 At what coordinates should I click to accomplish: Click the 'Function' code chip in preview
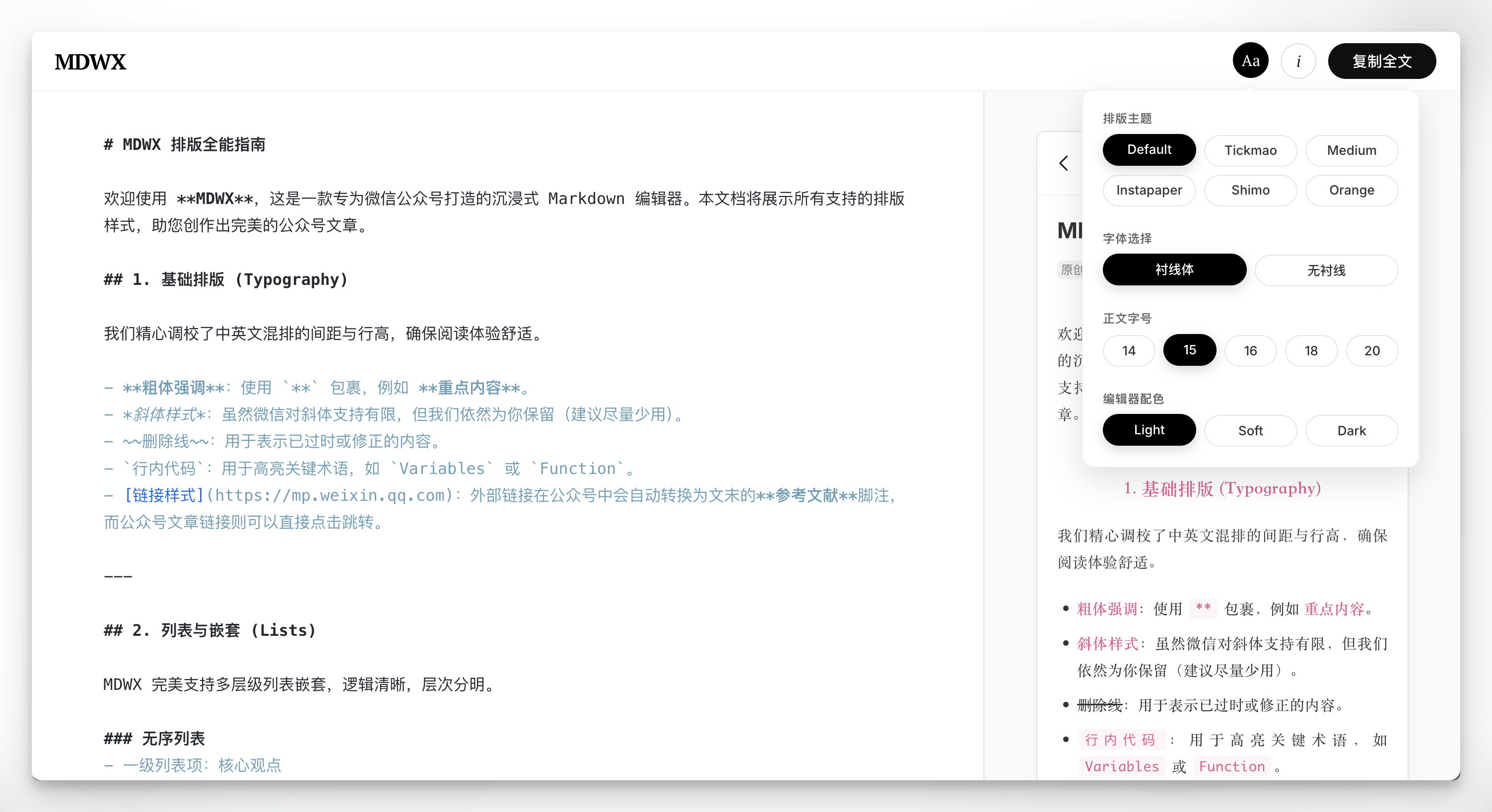click(1232, 766)
